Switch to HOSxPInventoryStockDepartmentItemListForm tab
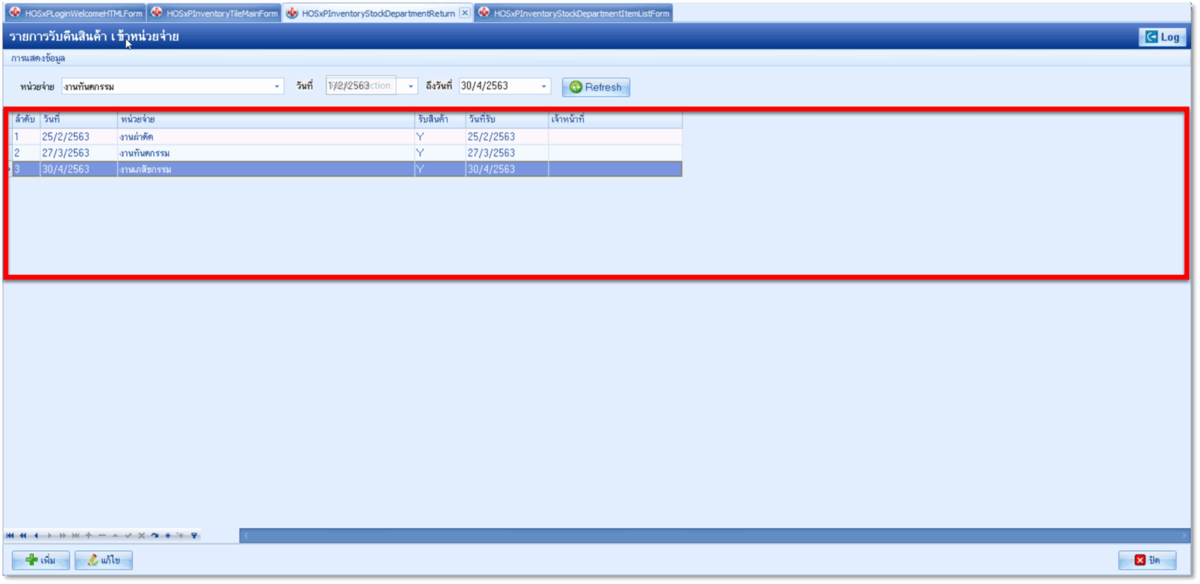Viewport: 1200px width, 584px height. pyautogui.click(x=574, y=13)
